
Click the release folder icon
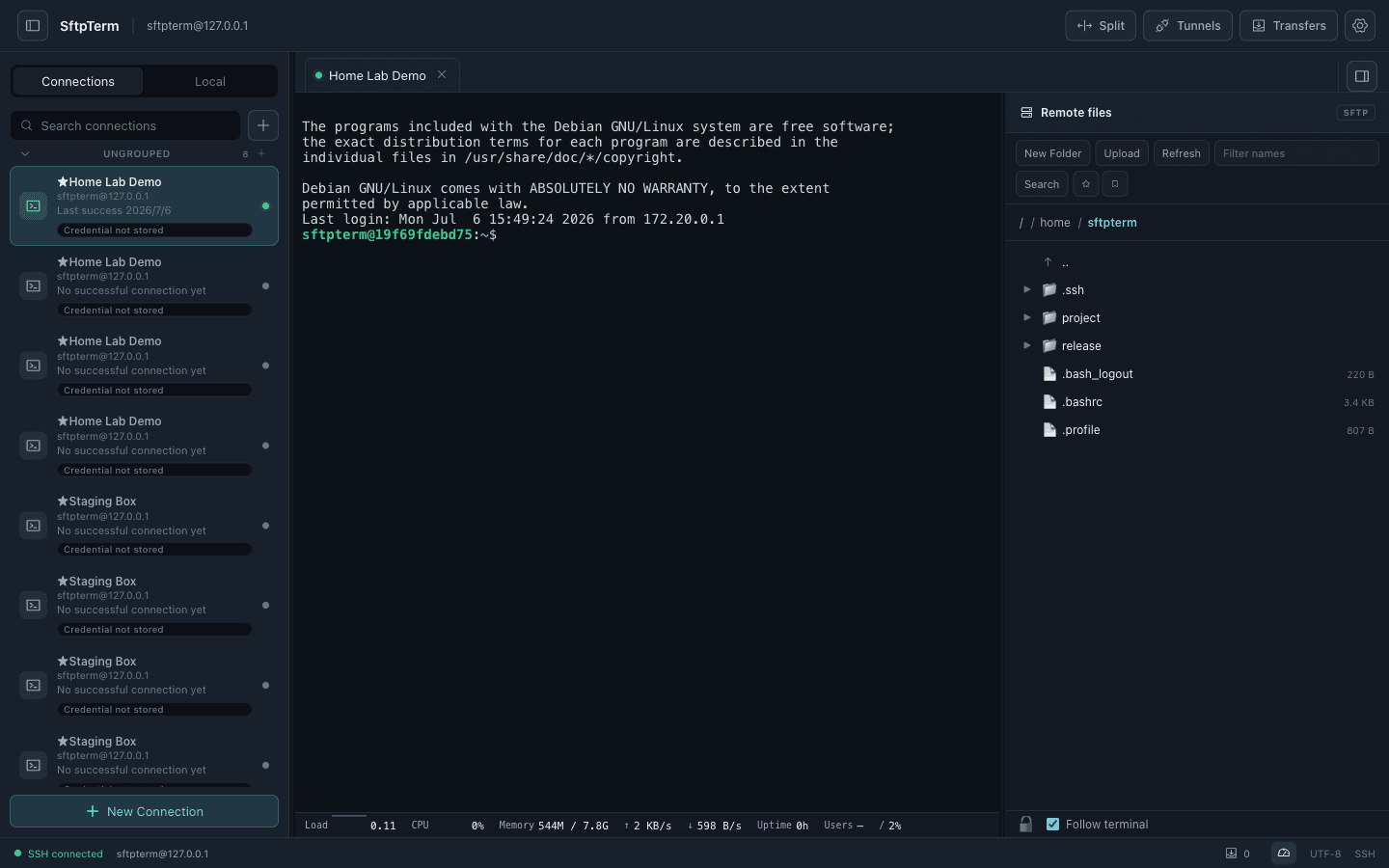coord(1049,346)
